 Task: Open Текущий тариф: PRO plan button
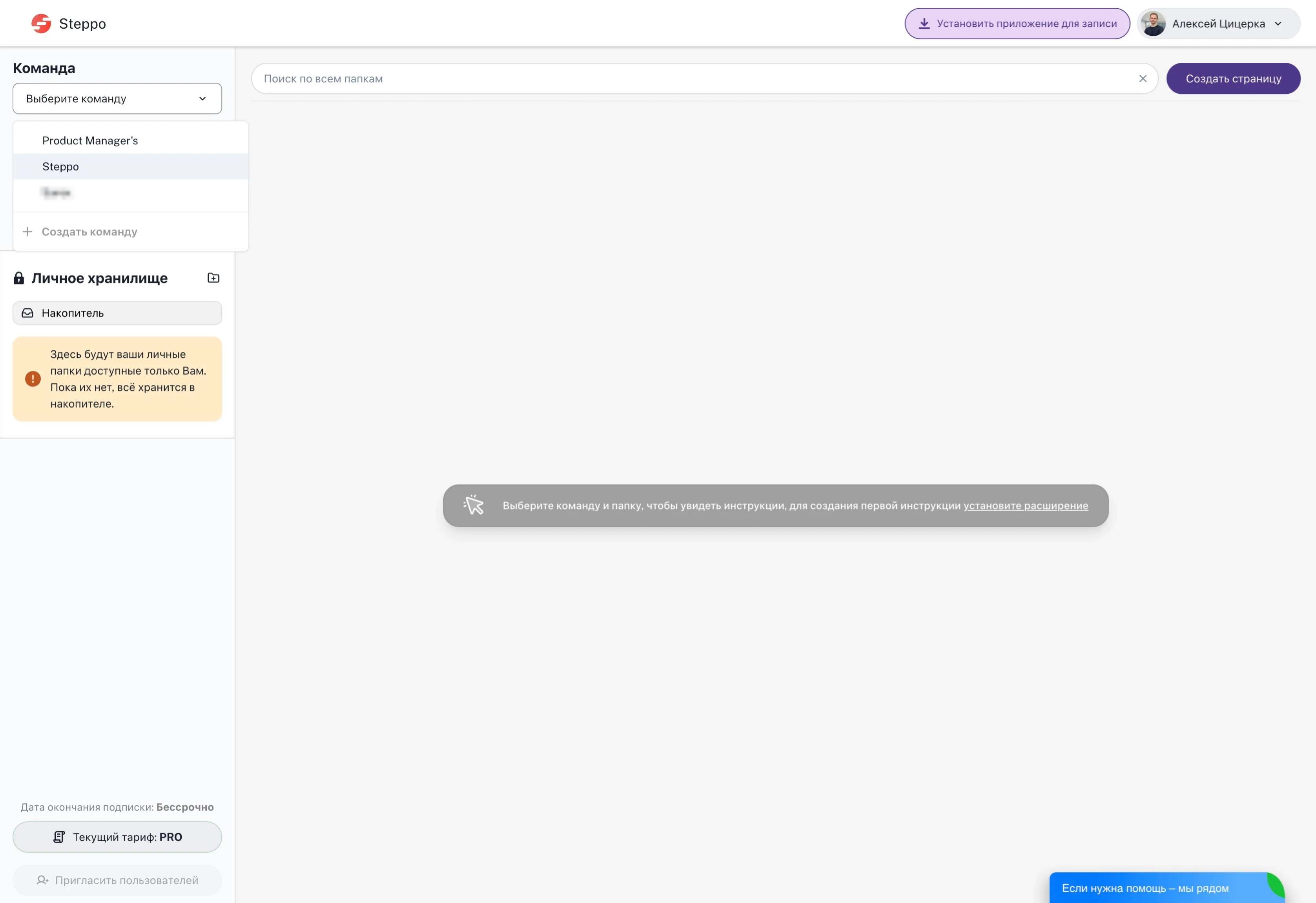coord(117,837)
